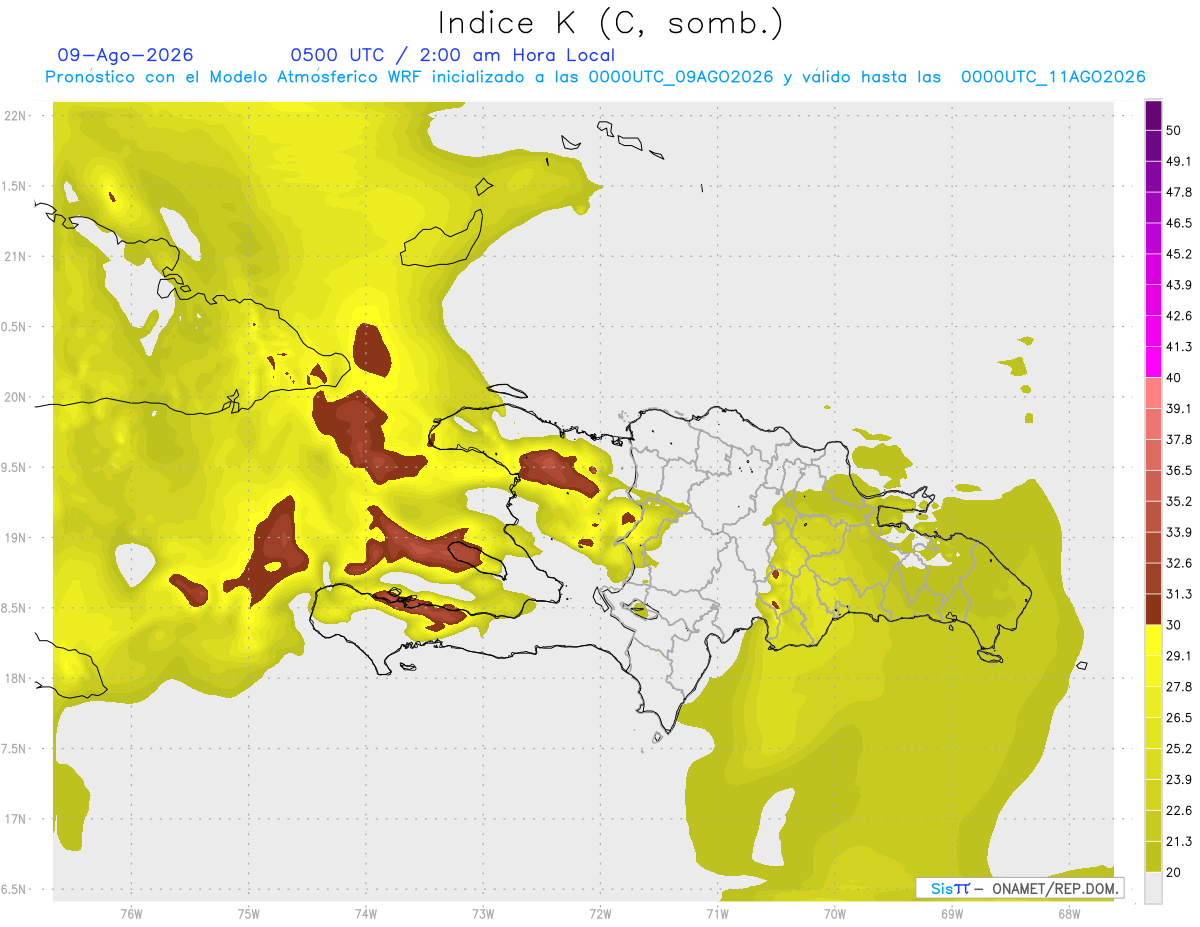The height and width of the screenshot is (927, 1200).
Task: Click the "72W" longitude axis label
Action: coord(601,913)
